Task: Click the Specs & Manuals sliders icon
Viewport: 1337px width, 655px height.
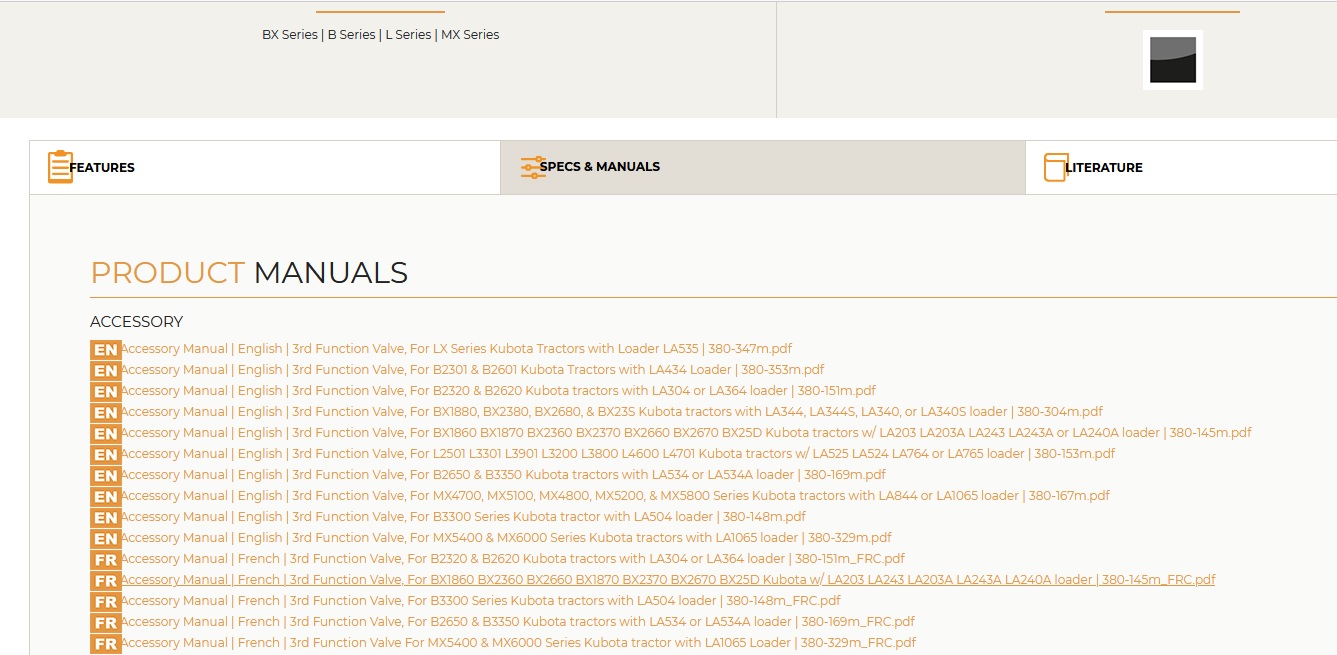Action: tap(533, 167)
